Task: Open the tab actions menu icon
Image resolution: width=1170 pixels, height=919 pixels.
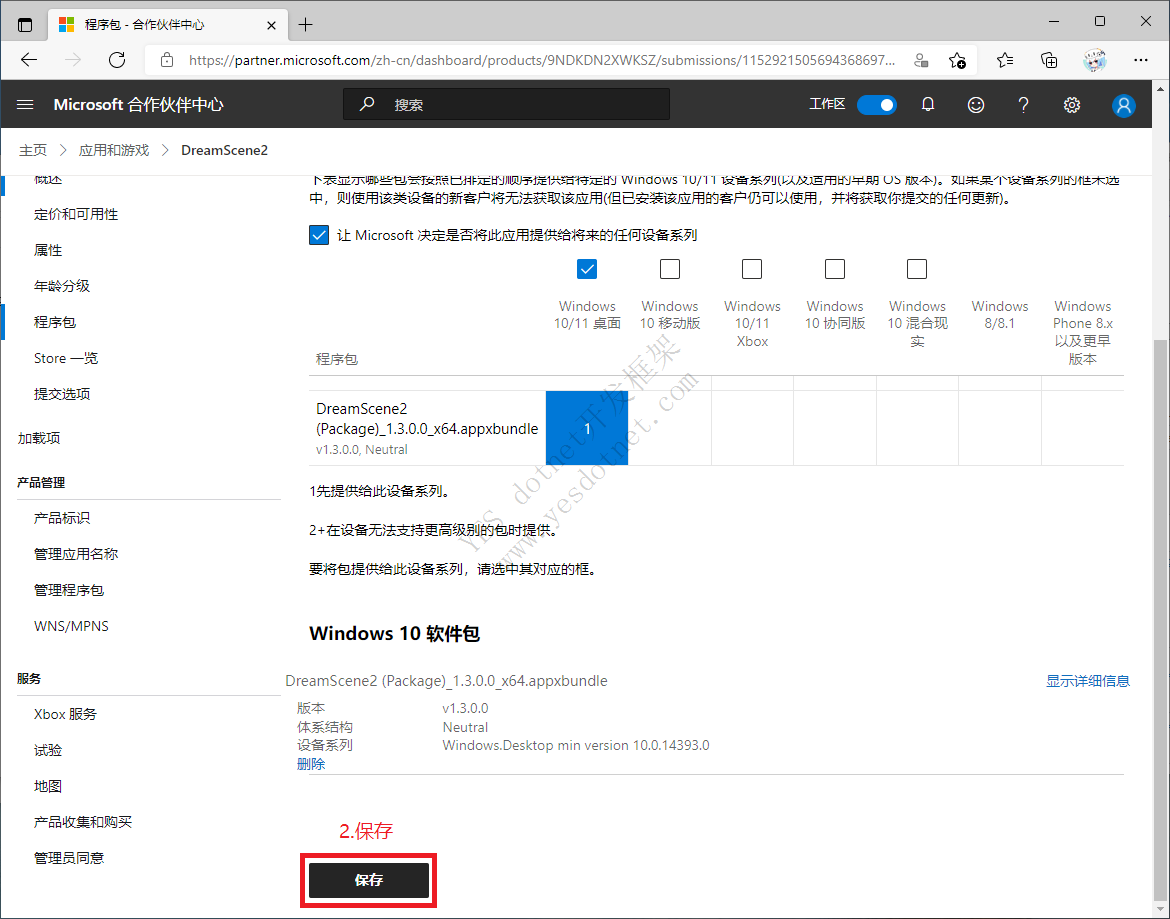Action: pyautogui.click(x=25, y=25)
